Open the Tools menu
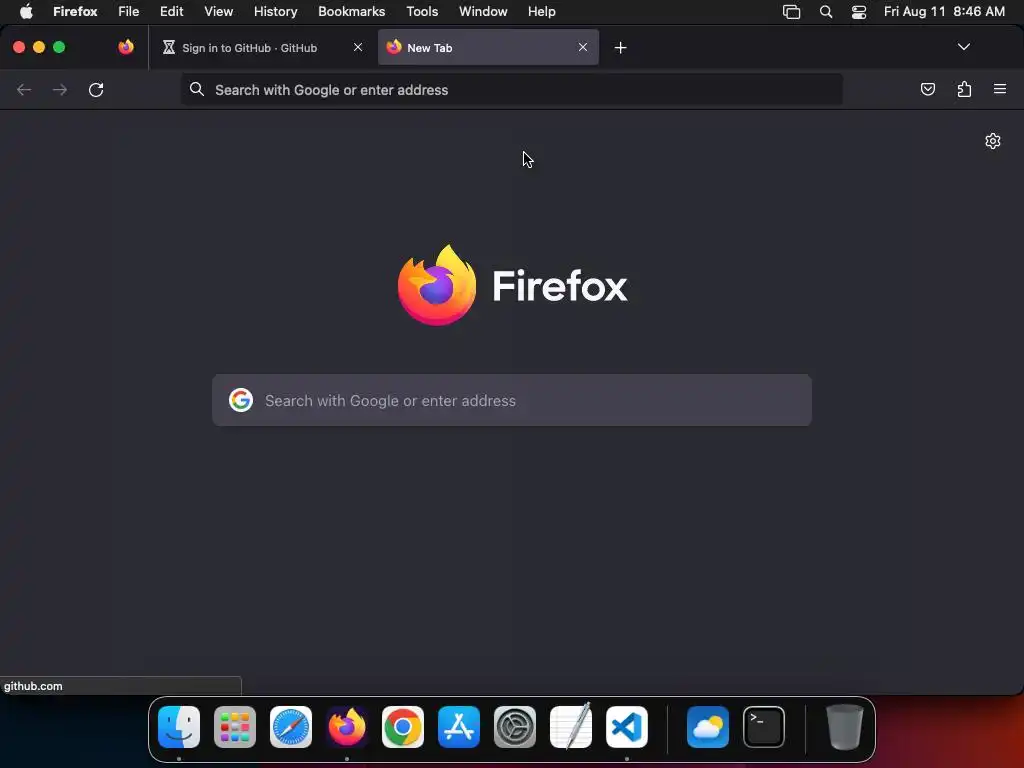The width and height of the screenshot is (1024, 768). click(422, 11)
